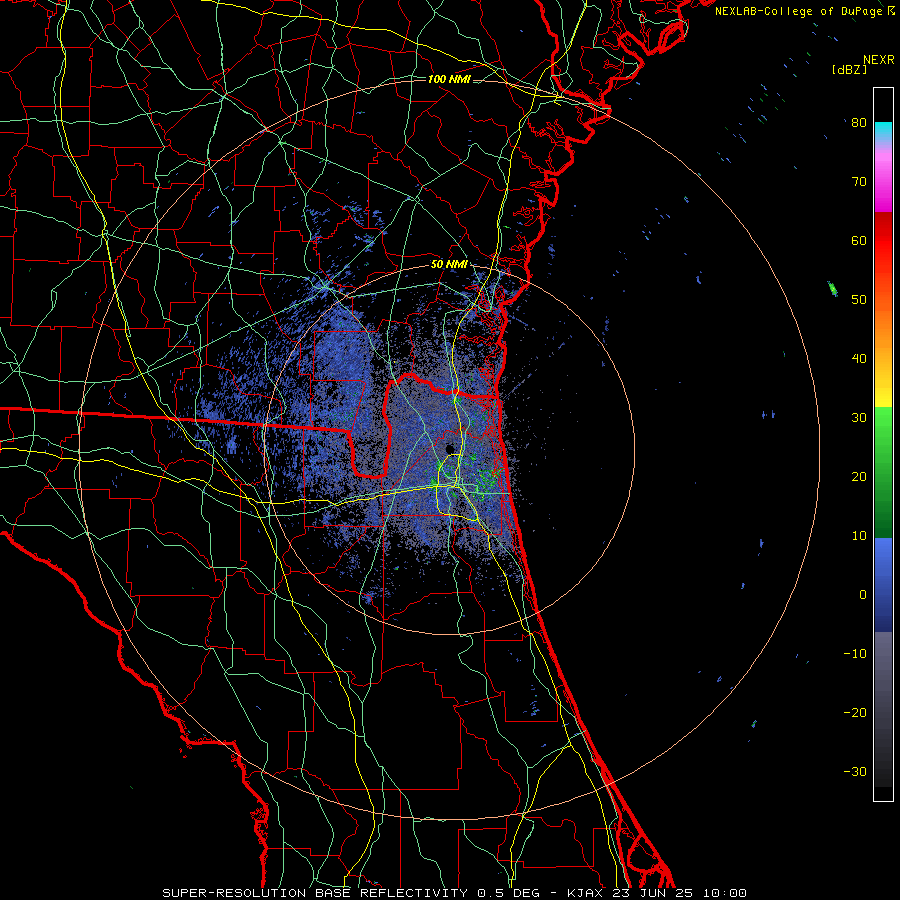This screenshot has height=900, width=900.
Task: Click the 23 JUN 25 10:00 timestamp
Action: [679, 893]
